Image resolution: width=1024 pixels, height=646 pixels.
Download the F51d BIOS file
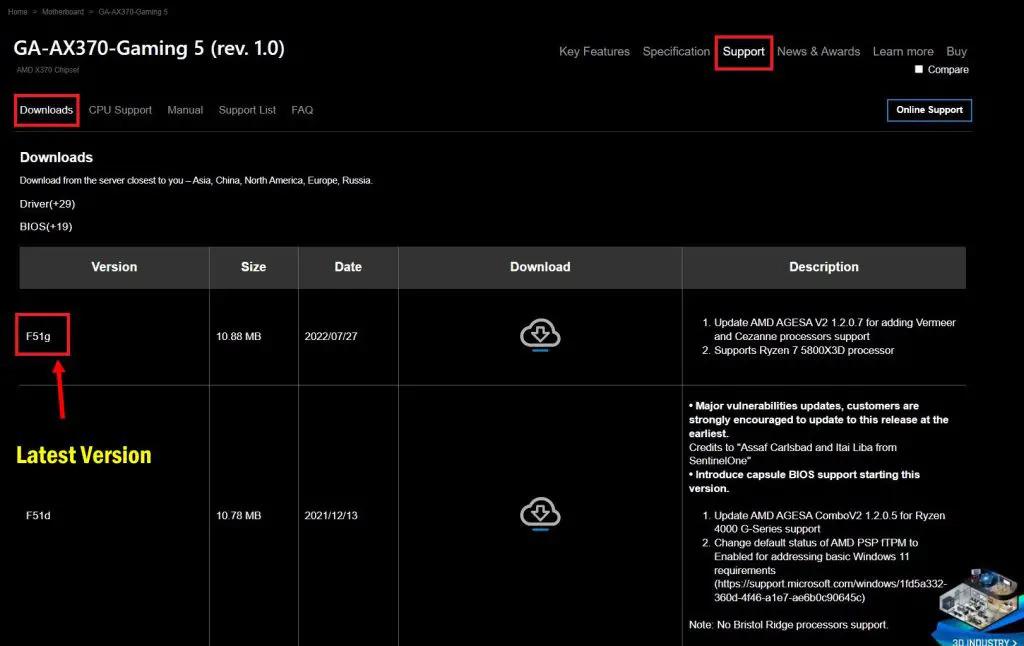tap(539, 514)
